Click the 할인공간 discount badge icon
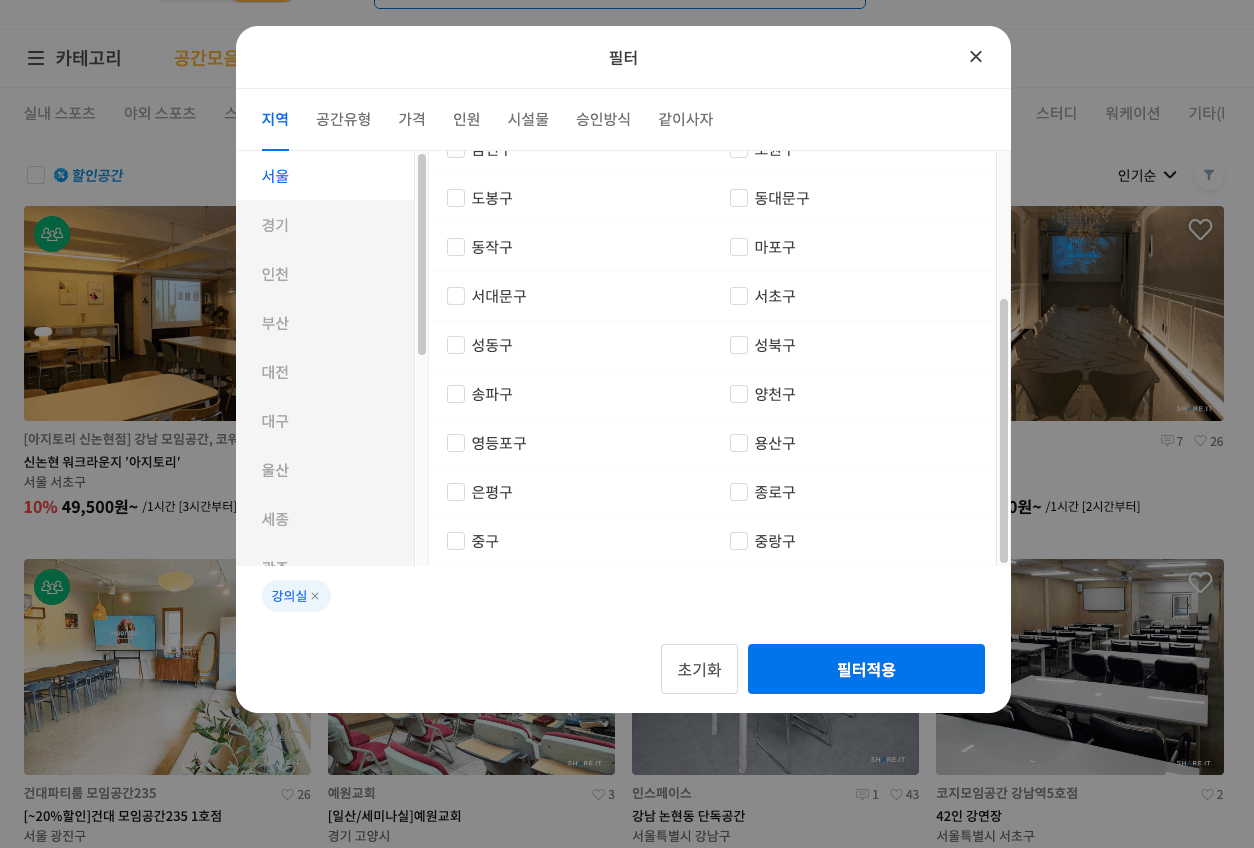1254x848 pixels. [60, 175]
